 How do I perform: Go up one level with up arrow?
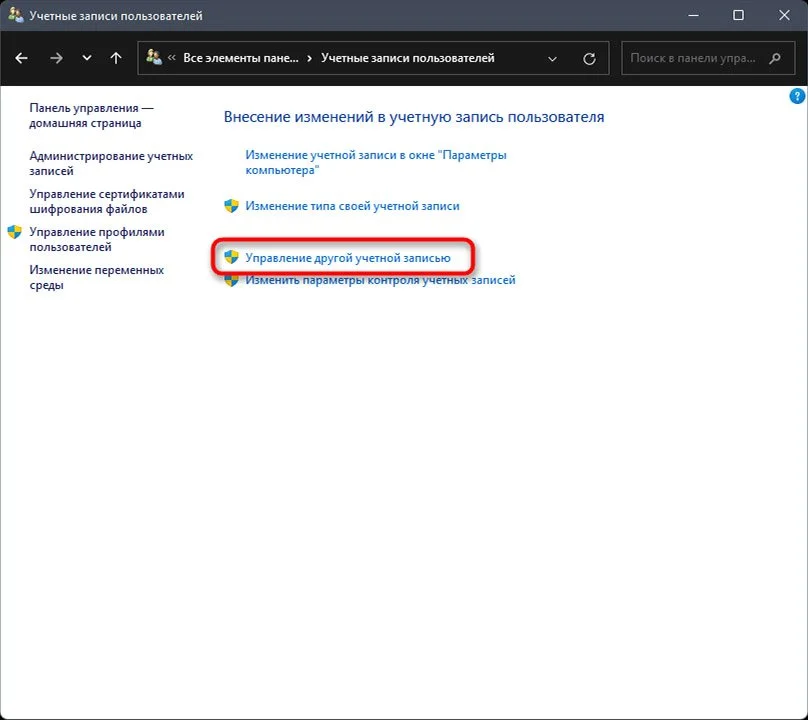[116, 58]
